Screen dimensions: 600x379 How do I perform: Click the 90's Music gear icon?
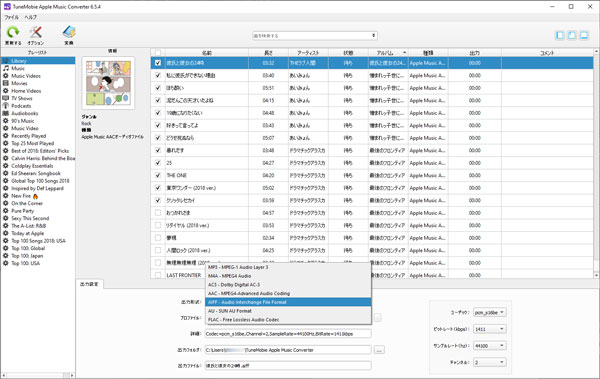pos(5,121)
